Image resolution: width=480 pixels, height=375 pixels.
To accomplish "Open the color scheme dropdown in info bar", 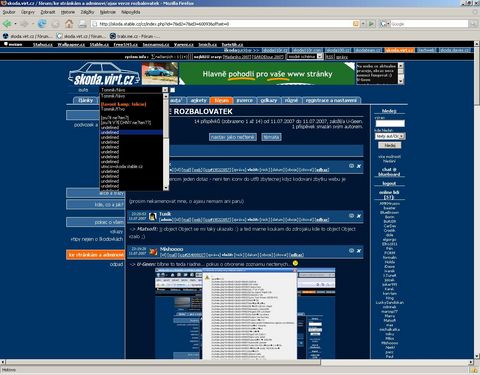I will tap(305, 57).
